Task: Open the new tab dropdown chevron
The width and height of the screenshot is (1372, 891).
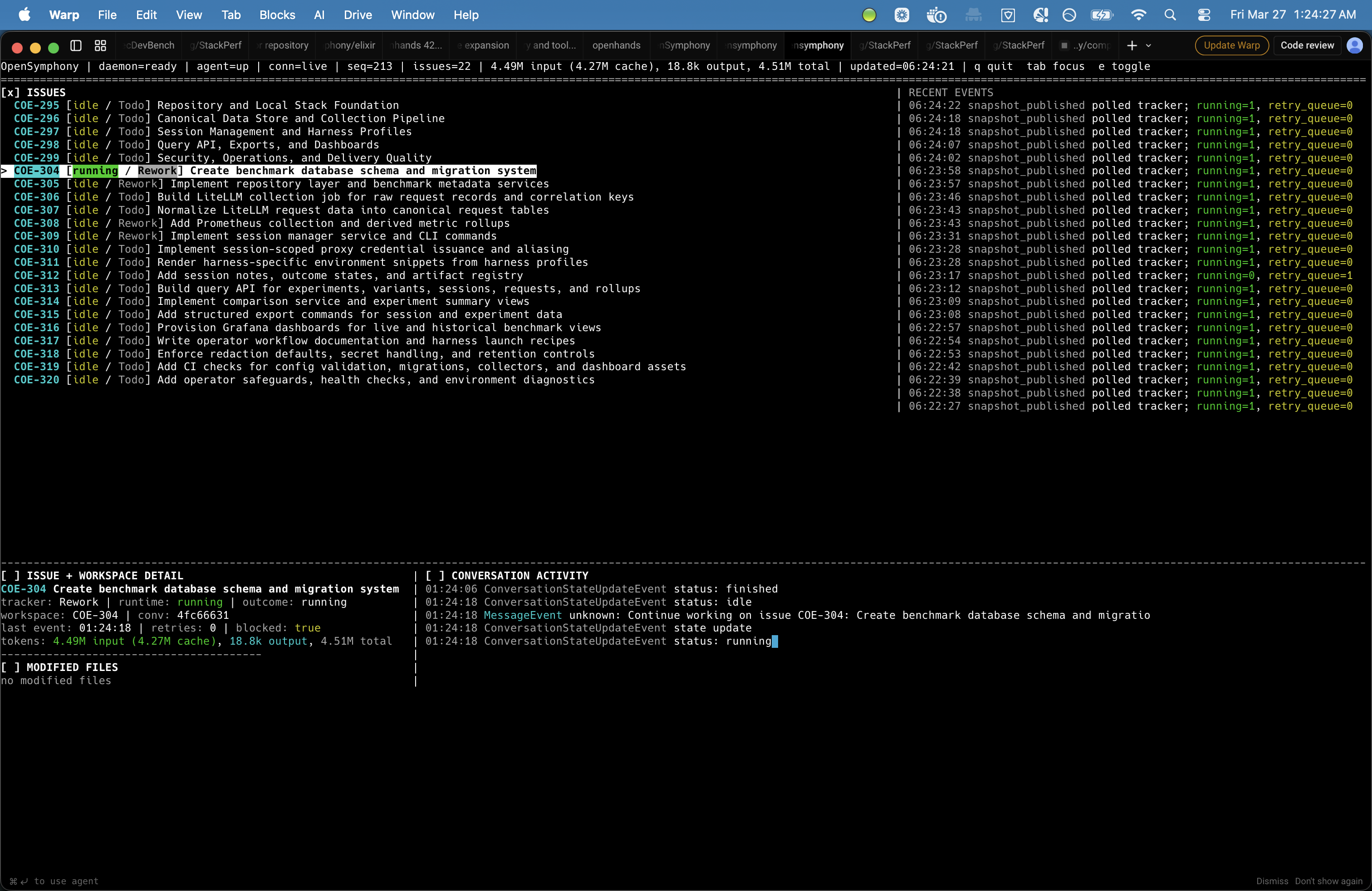Action: 1150,45
